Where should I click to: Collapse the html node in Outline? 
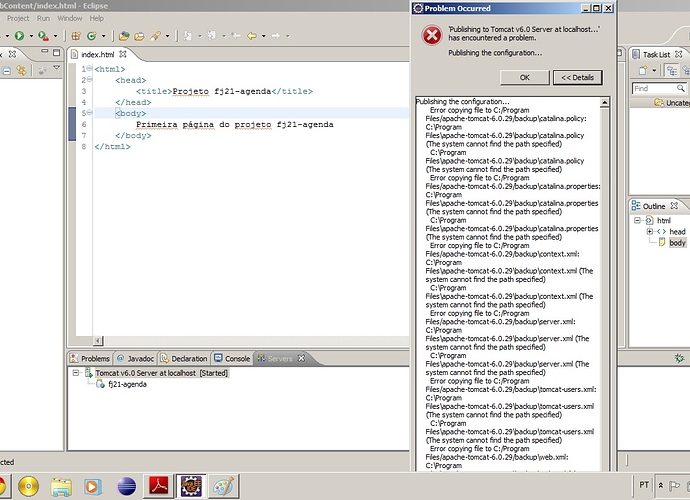(637, 220)
